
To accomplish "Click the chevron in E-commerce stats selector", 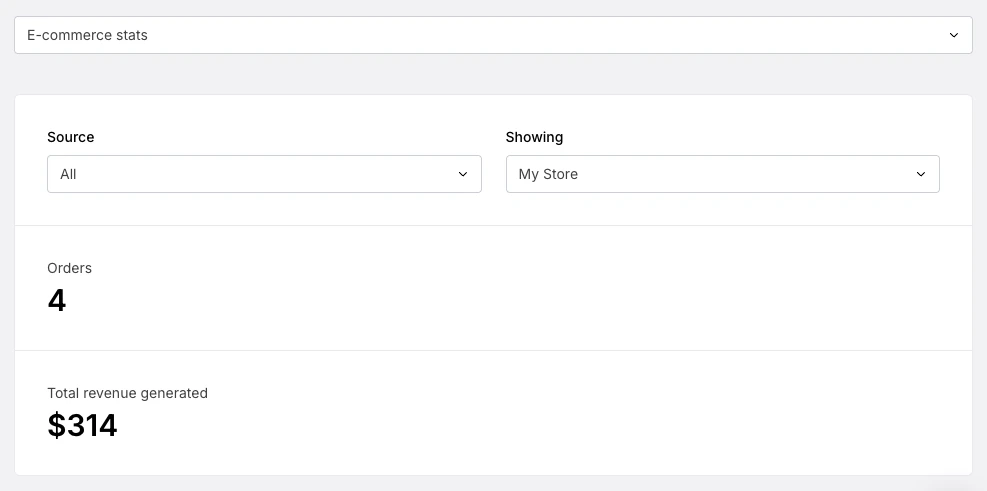I will point(953,35).
